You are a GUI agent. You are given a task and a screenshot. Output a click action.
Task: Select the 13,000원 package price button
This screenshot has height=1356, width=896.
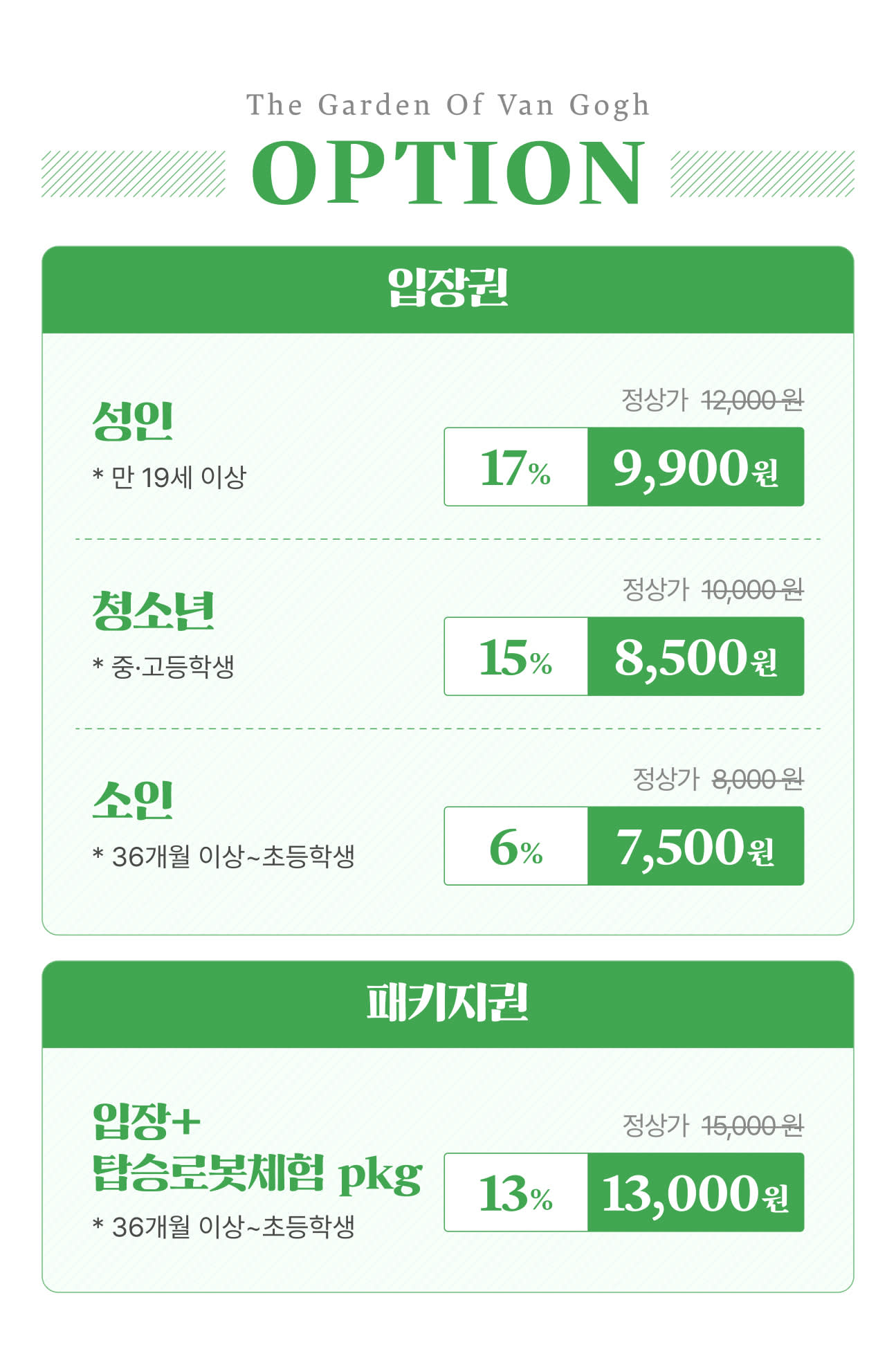coord(695,1193)
